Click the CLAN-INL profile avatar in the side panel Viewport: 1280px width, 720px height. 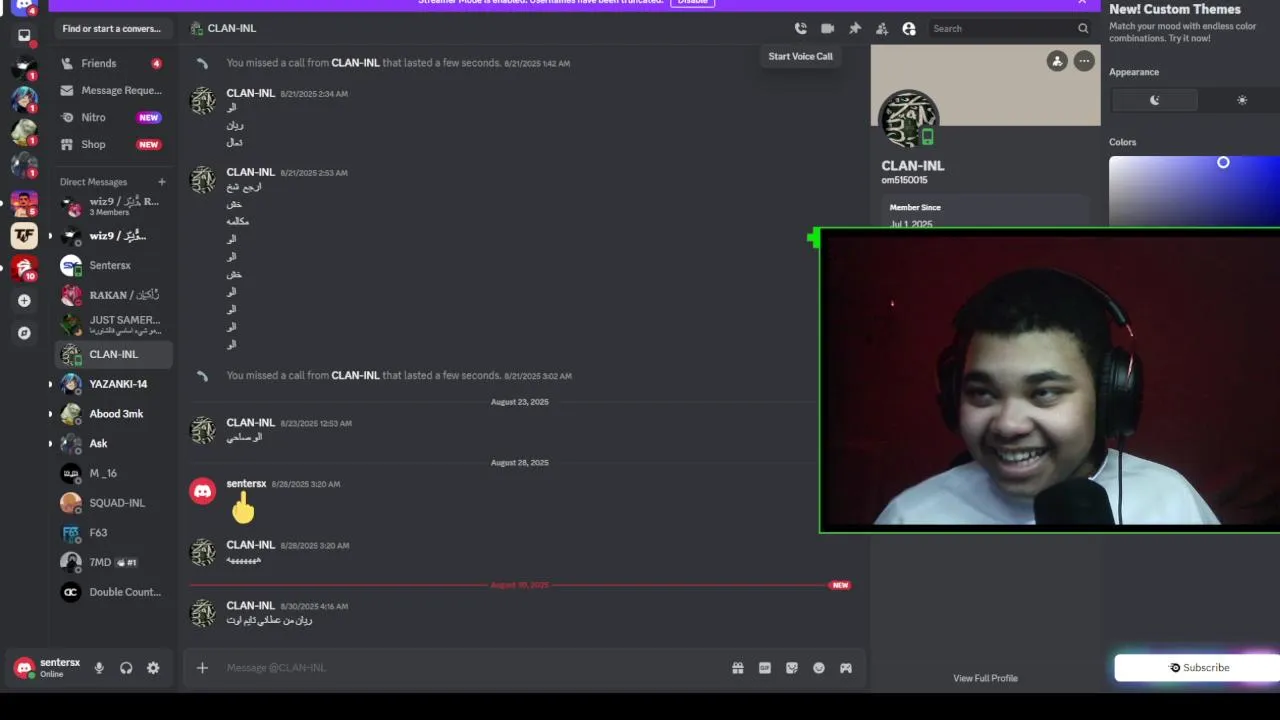908,120
